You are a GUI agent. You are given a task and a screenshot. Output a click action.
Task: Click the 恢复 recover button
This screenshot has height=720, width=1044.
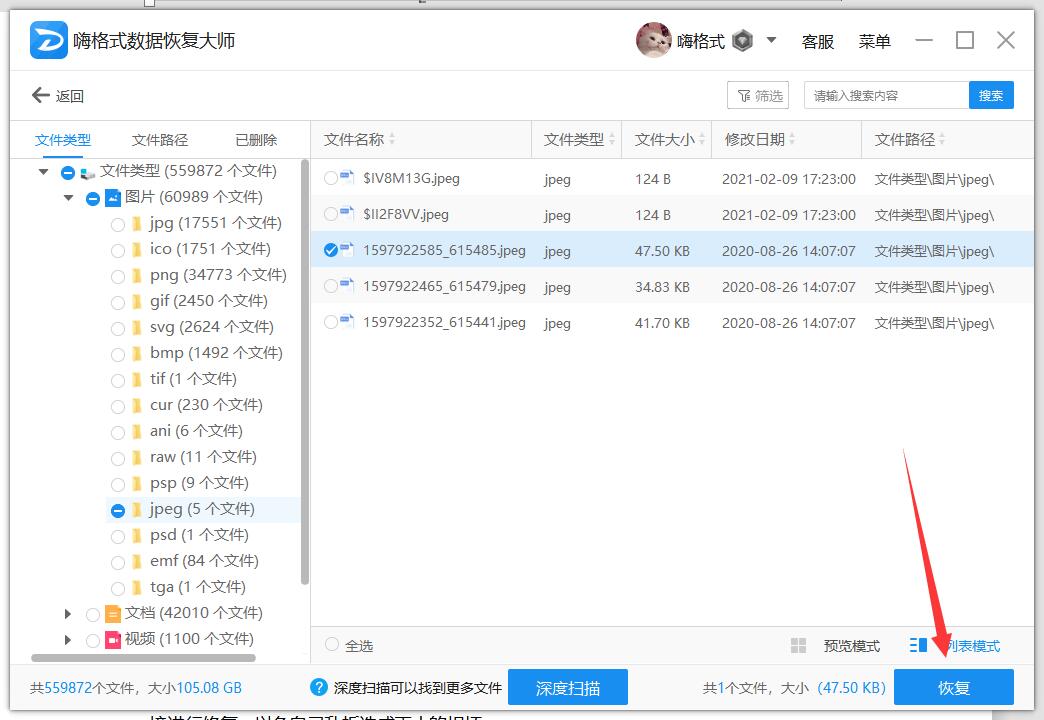[953, 687]
